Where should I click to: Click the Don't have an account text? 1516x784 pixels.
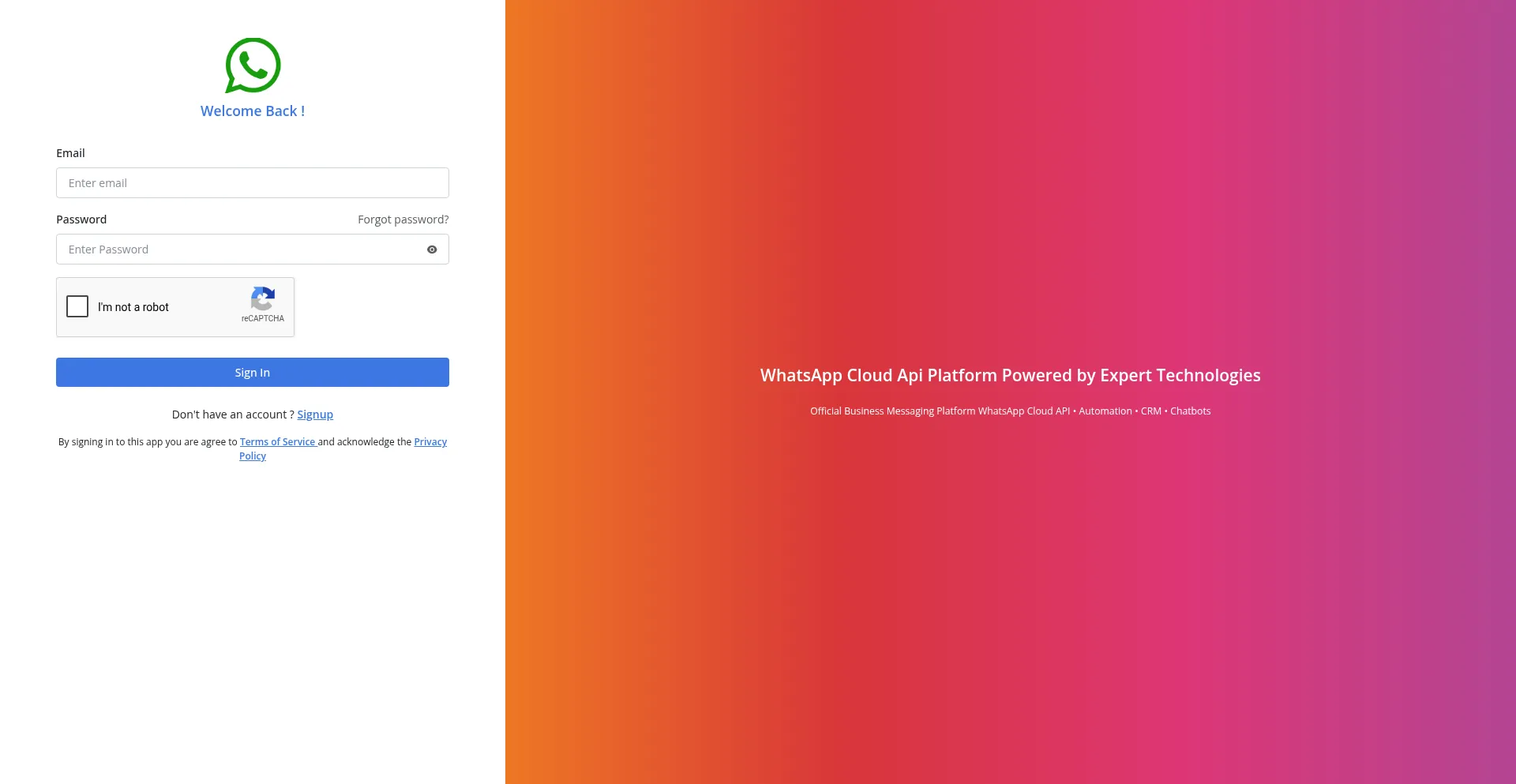click(233, 415)
